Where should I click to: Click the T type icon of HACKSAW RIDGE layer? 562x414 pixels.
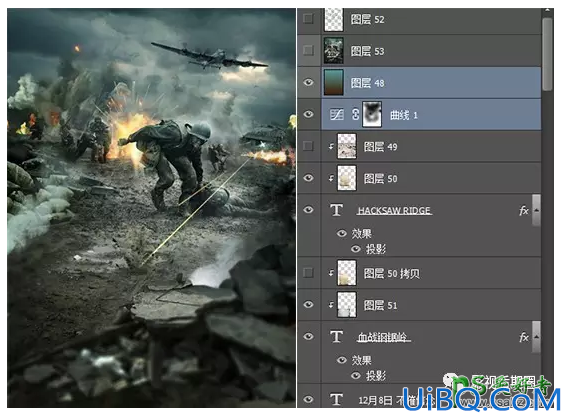(x=336, y=210)
